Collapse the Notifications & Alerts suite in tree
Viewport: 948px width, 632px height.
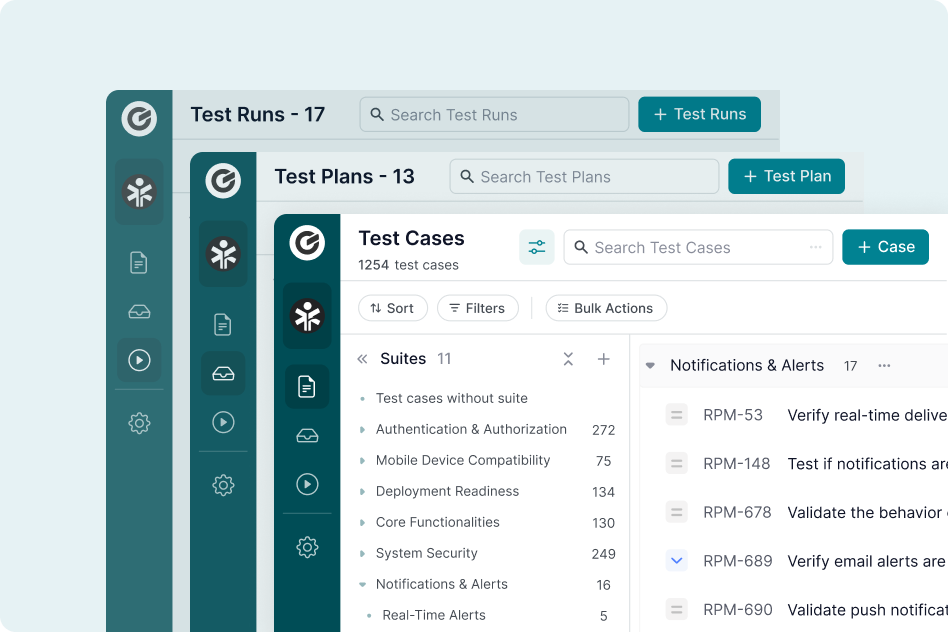tap(362, 584)
